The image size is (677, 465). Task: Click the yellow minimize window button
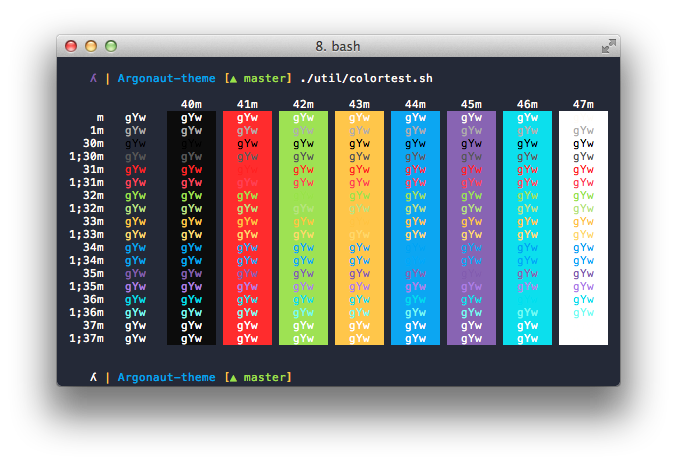tap(91, 46)
